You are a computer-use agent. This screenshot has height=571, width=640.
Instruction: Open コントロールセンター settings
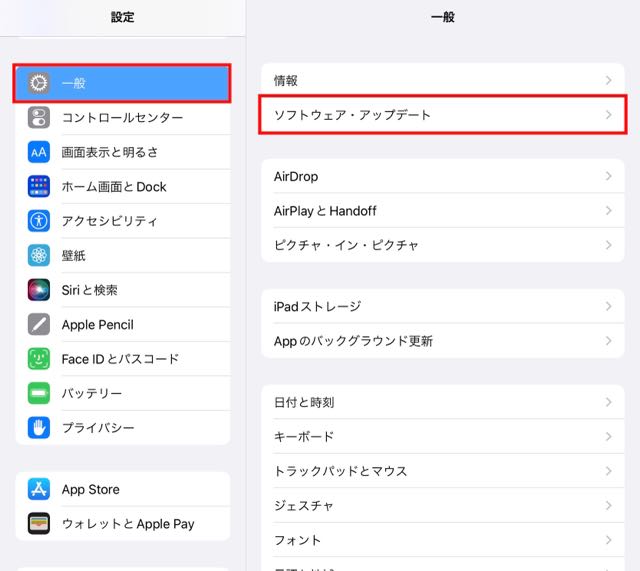click(122, 118)
